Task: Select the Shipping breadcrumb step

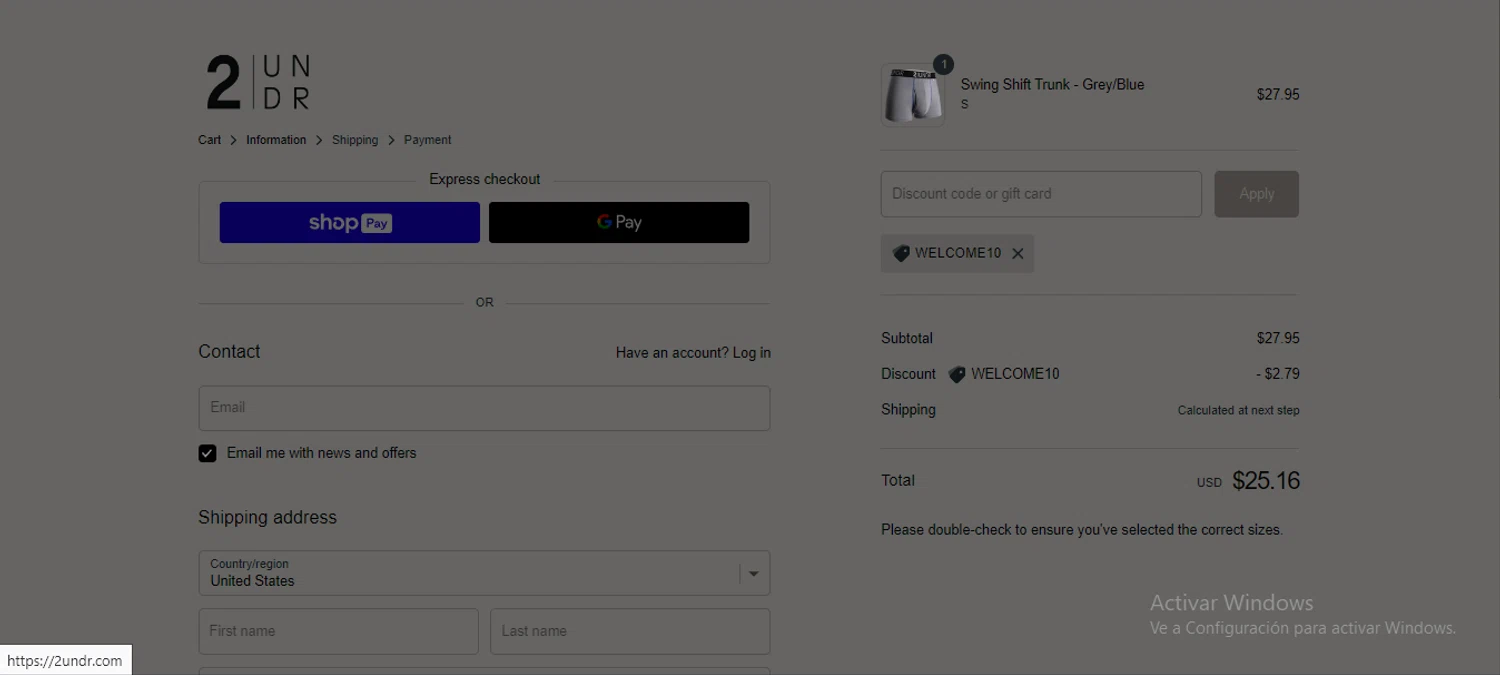Action: tap(355, 140)
